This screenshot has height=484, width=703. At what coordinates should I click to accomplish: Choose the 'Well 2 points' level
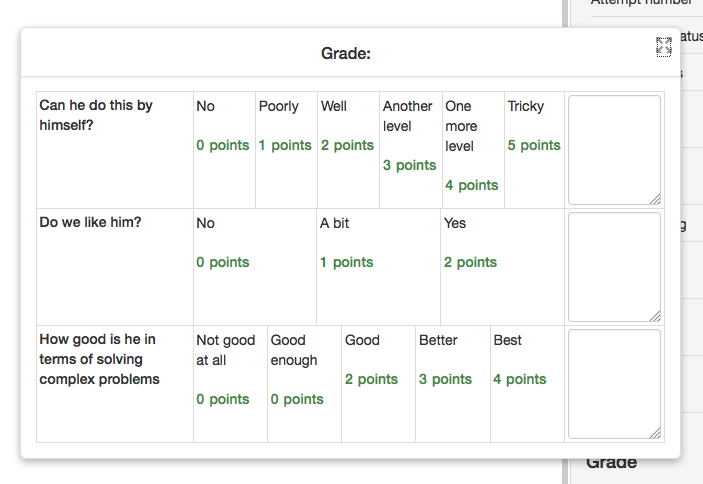point(348,150)
